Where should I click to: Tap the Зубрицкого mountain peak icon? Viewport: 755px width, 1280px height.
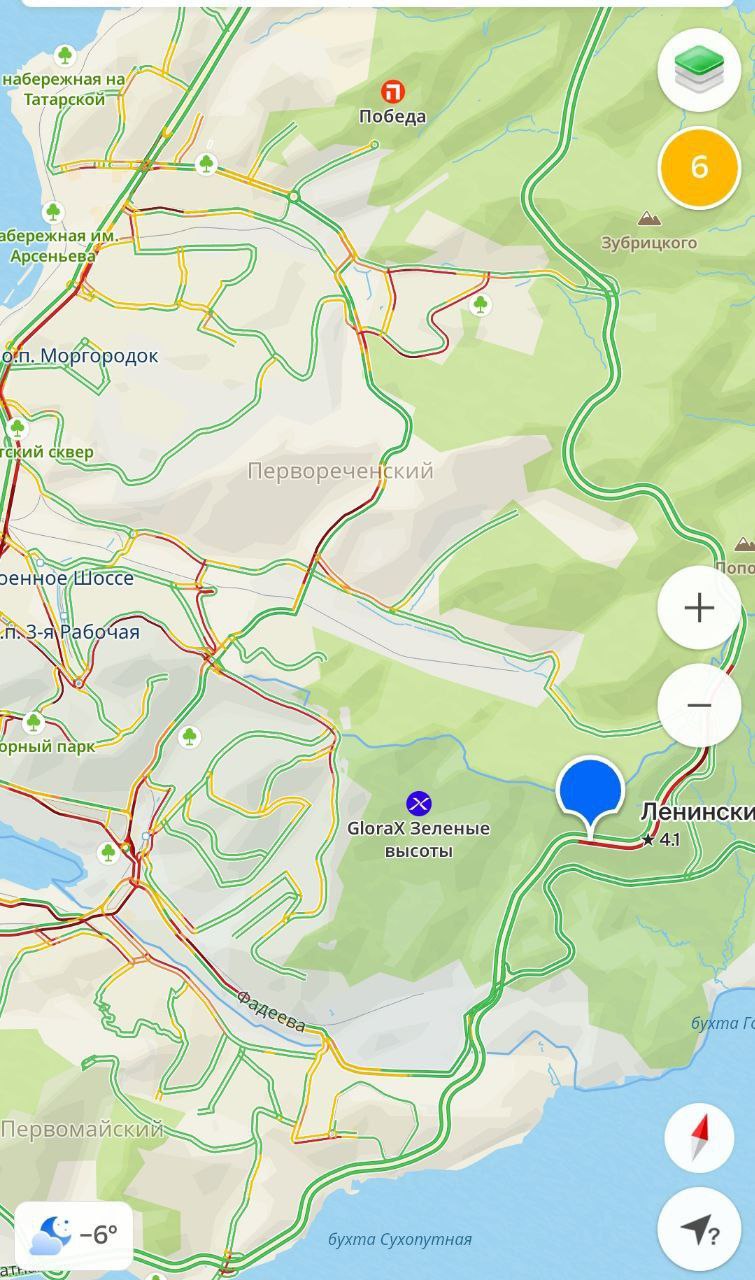(649, 218)
